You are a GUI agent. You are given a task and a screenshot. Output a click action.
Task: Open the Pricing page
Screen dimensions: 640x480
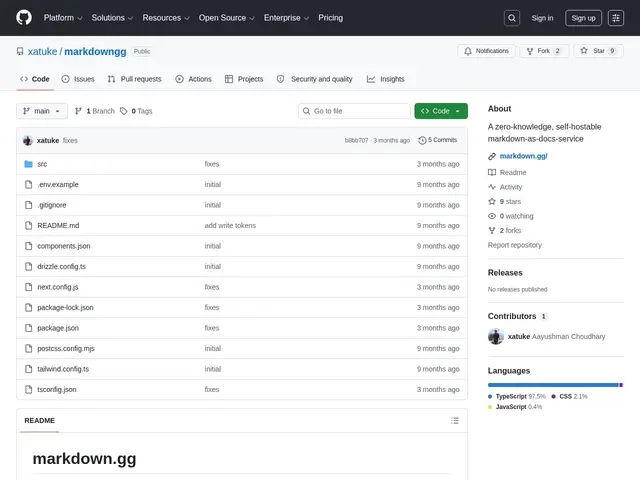click(331, 18)
